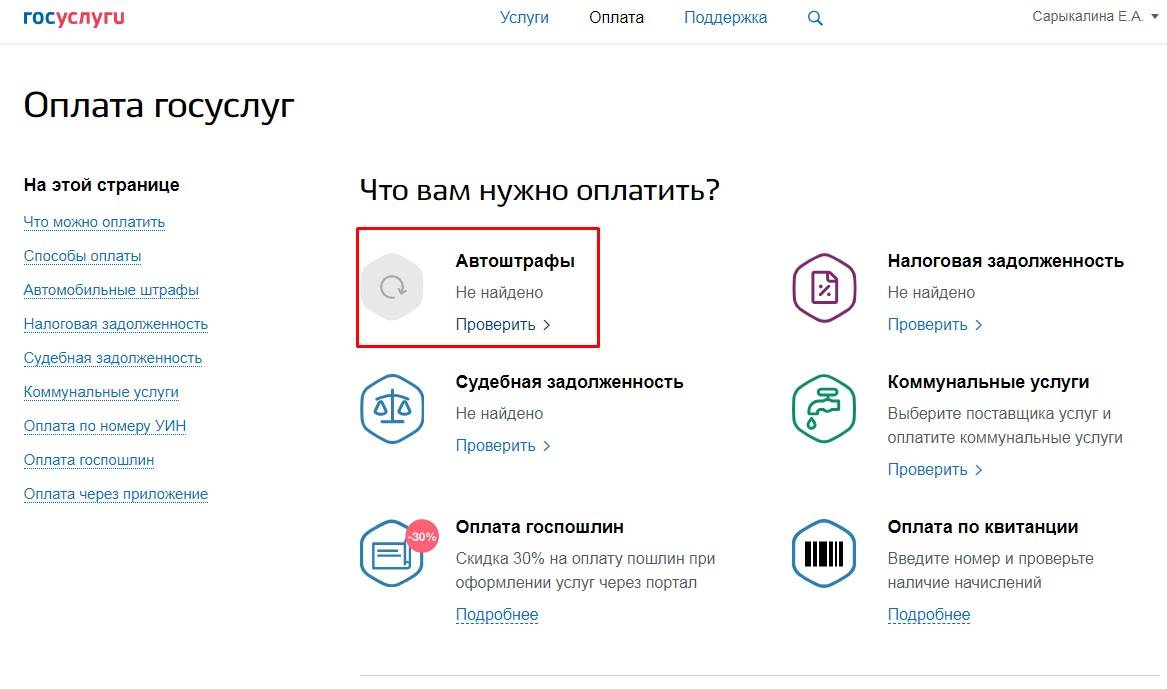1167x689 pixels.
Task: Click the Оплата по квитанции barcode icon
Action: tap(824, 553)
